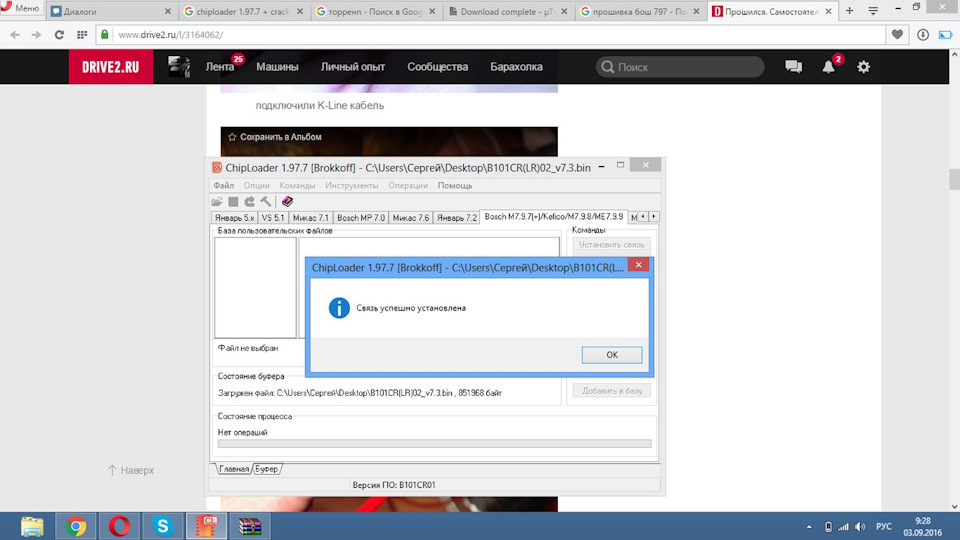Viewport: 960px width, 540px height.
Task: Open the notifications bell icon
Action: coord(828,67)
